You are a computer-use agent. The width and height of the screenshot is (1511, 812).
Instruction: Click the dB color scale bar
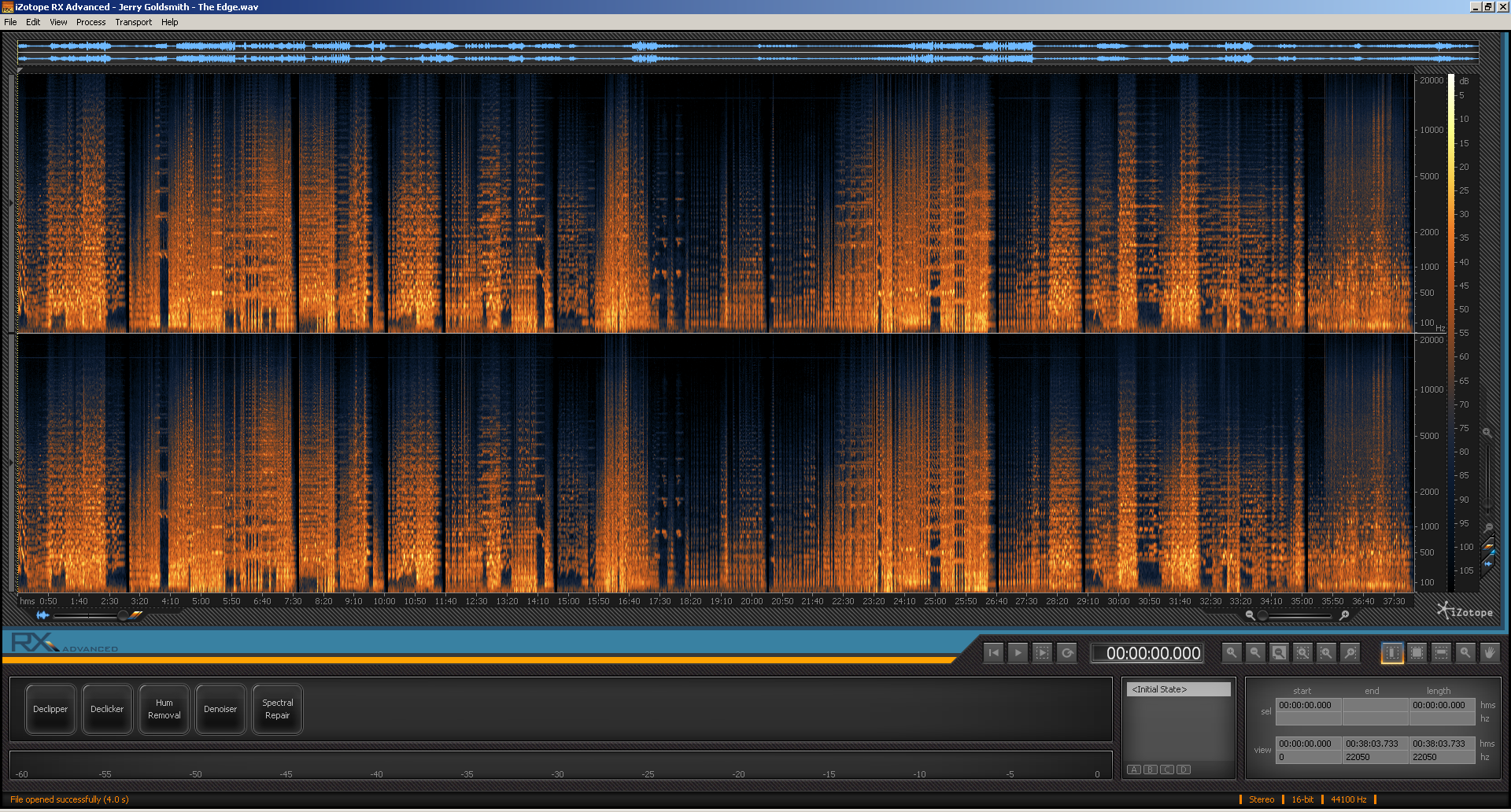pyautogui.click(x=1451, y=334)
